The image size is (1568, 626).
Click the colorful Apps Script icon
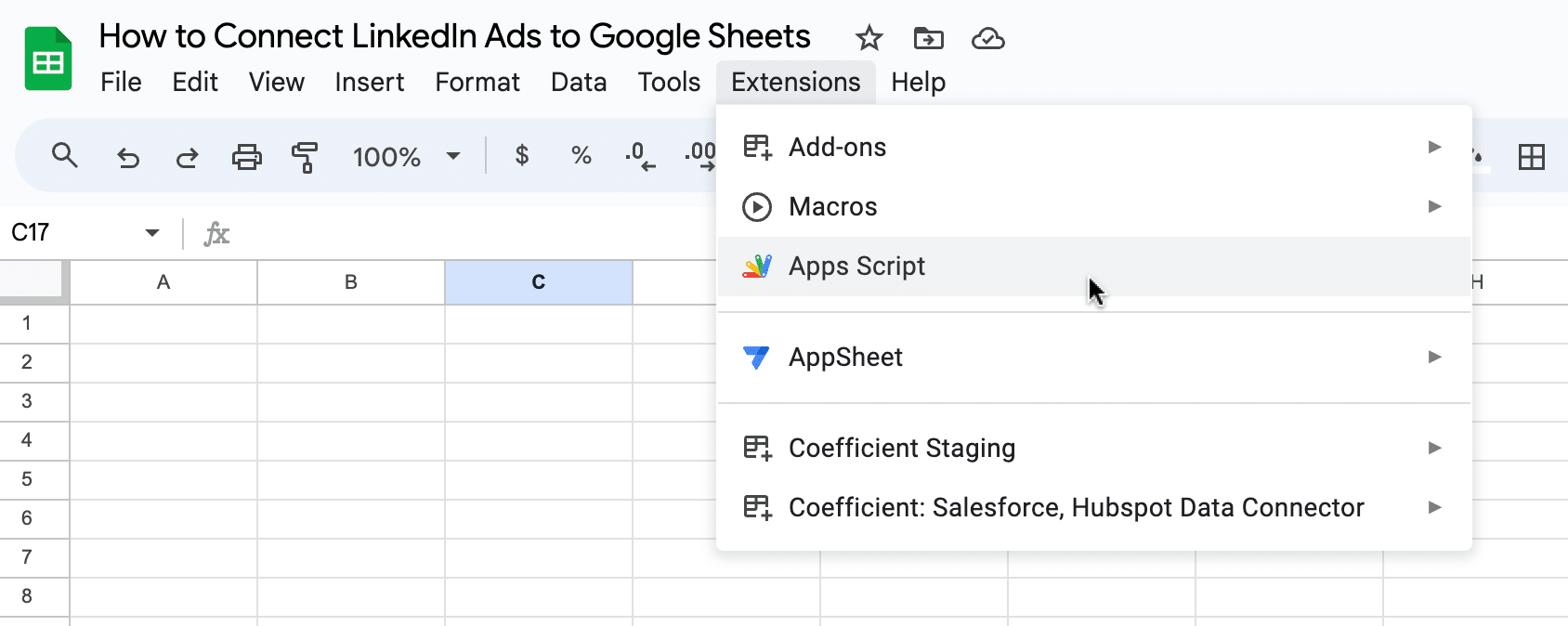[757, 267]
